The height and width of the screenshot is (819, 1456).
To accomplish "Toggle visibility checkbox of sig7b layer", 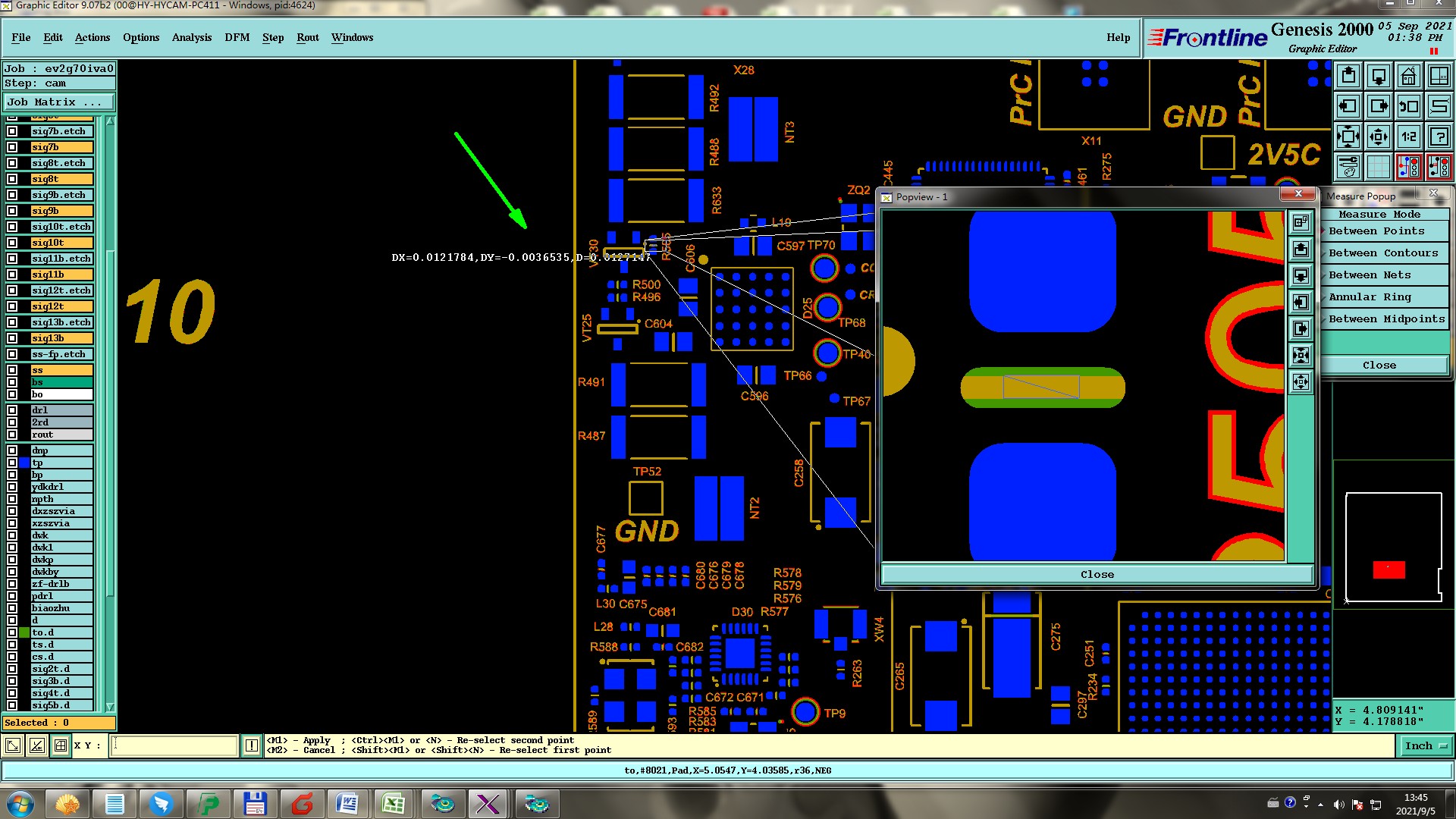I will (12, 147).
